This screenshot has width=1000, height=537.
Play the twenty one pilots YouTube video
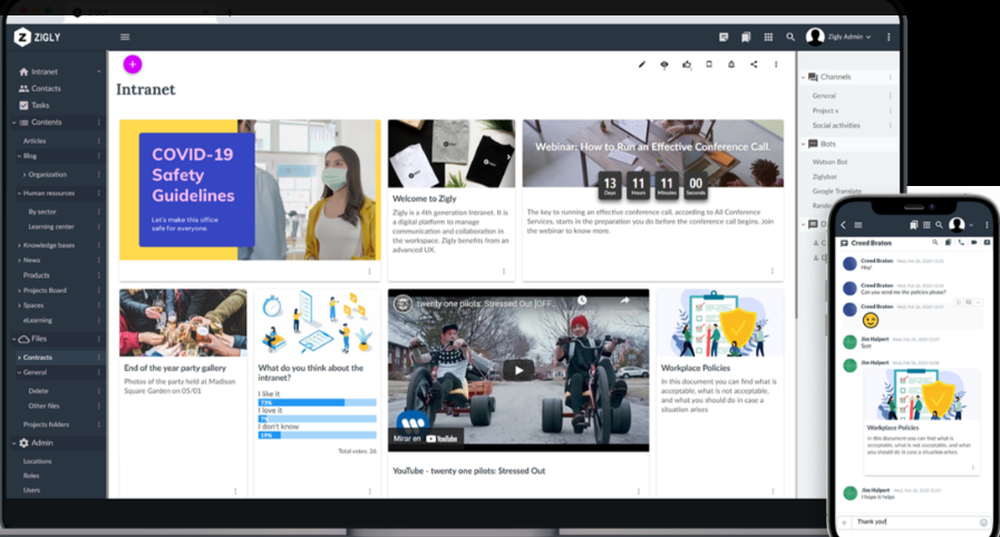point(518,370)
